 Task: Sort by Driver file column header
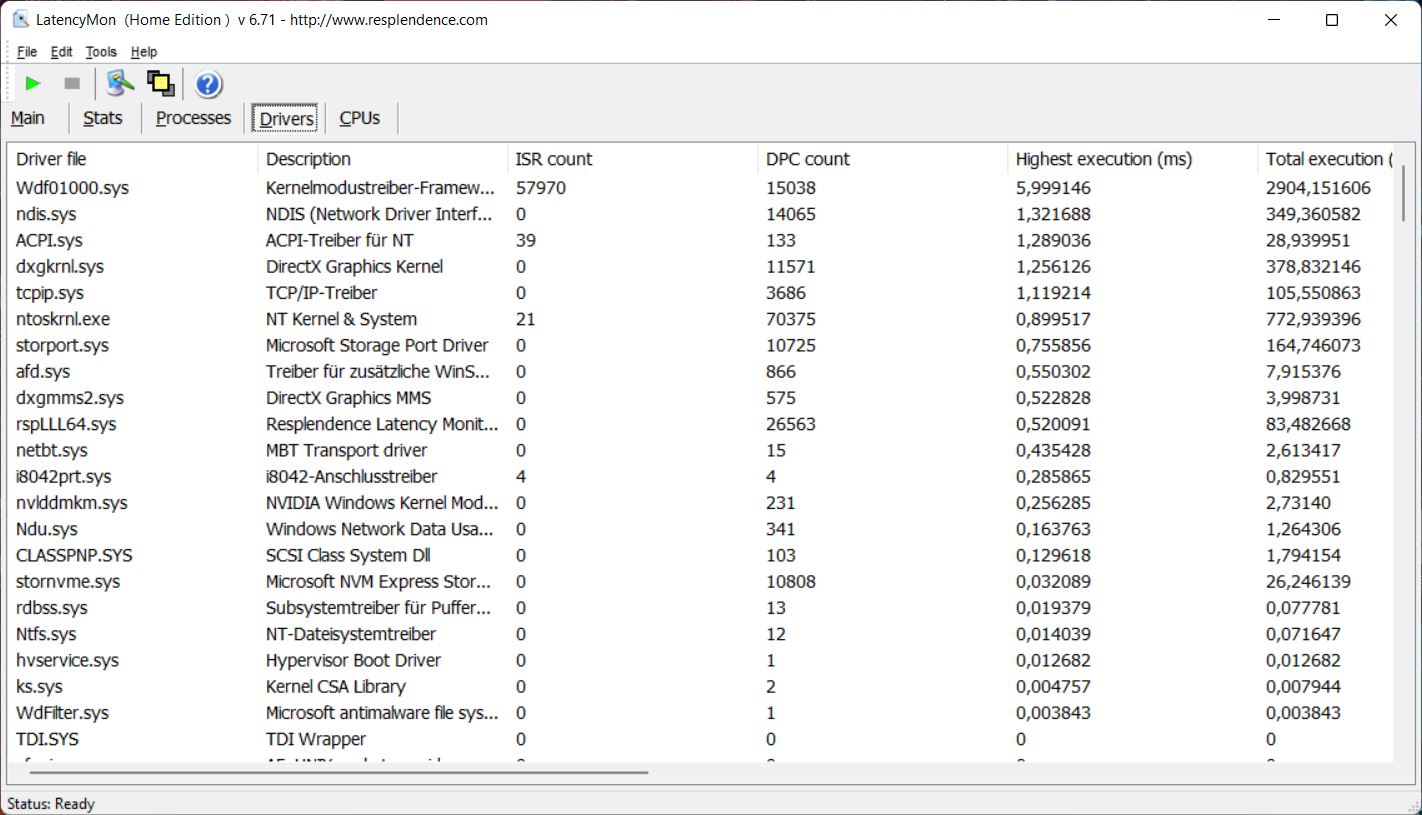133,159
